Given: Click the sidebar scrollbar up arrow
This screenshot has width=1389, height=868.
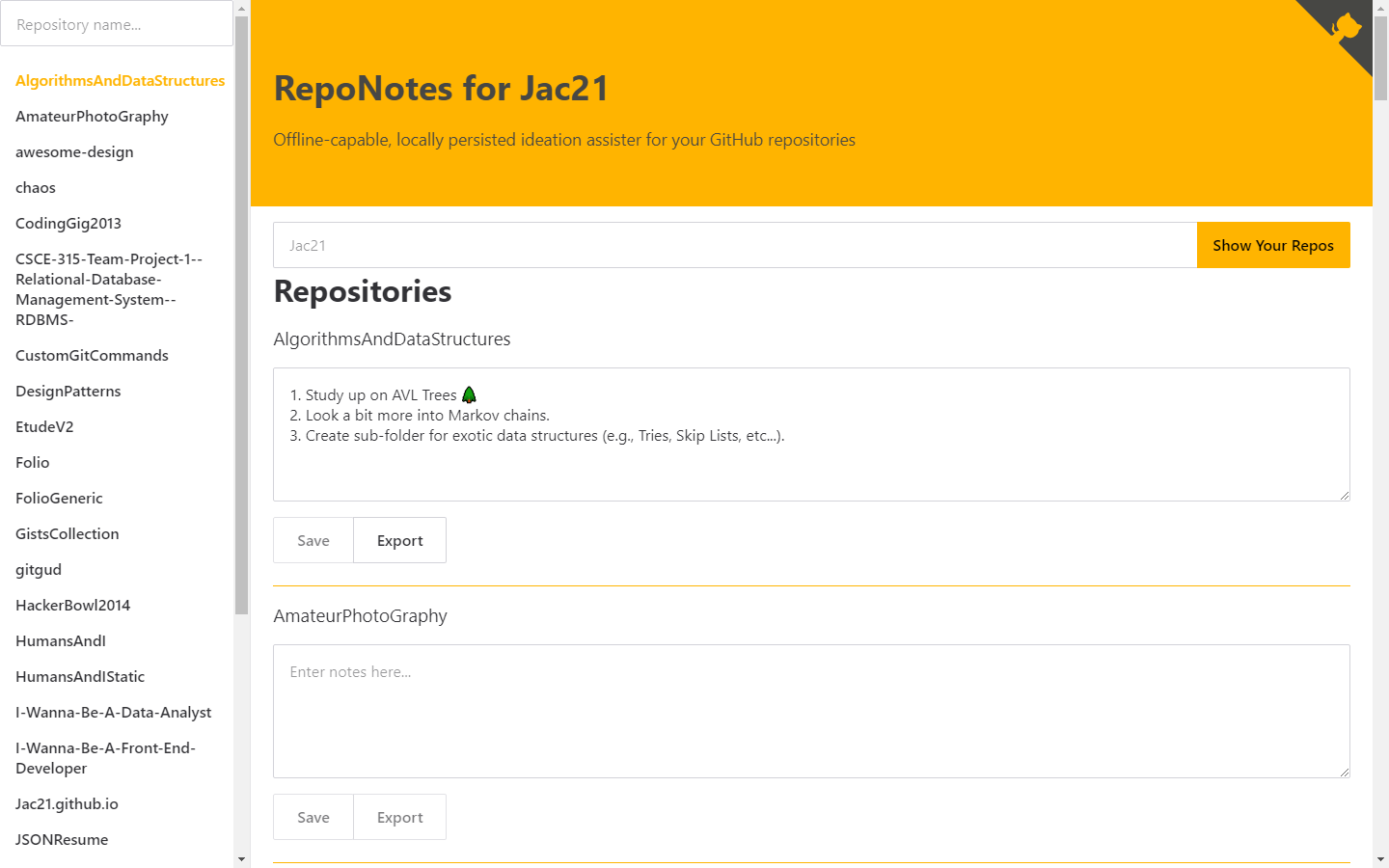Looking at the screenshot, I should (x=241, y=8).
